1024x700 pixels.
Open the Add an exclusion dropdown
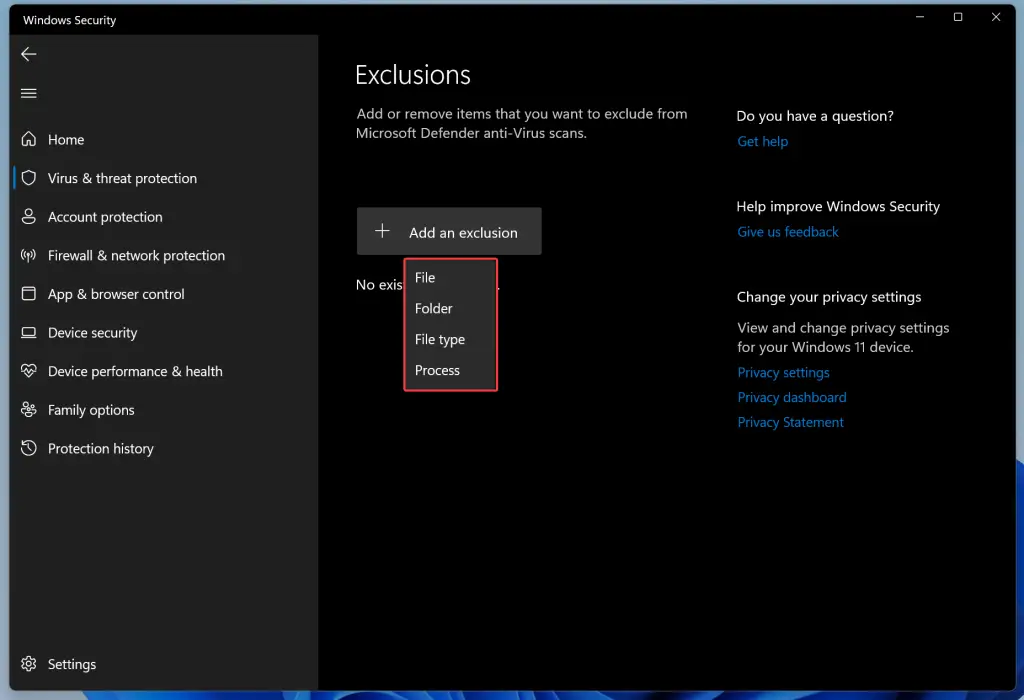[x=448, y=231]
